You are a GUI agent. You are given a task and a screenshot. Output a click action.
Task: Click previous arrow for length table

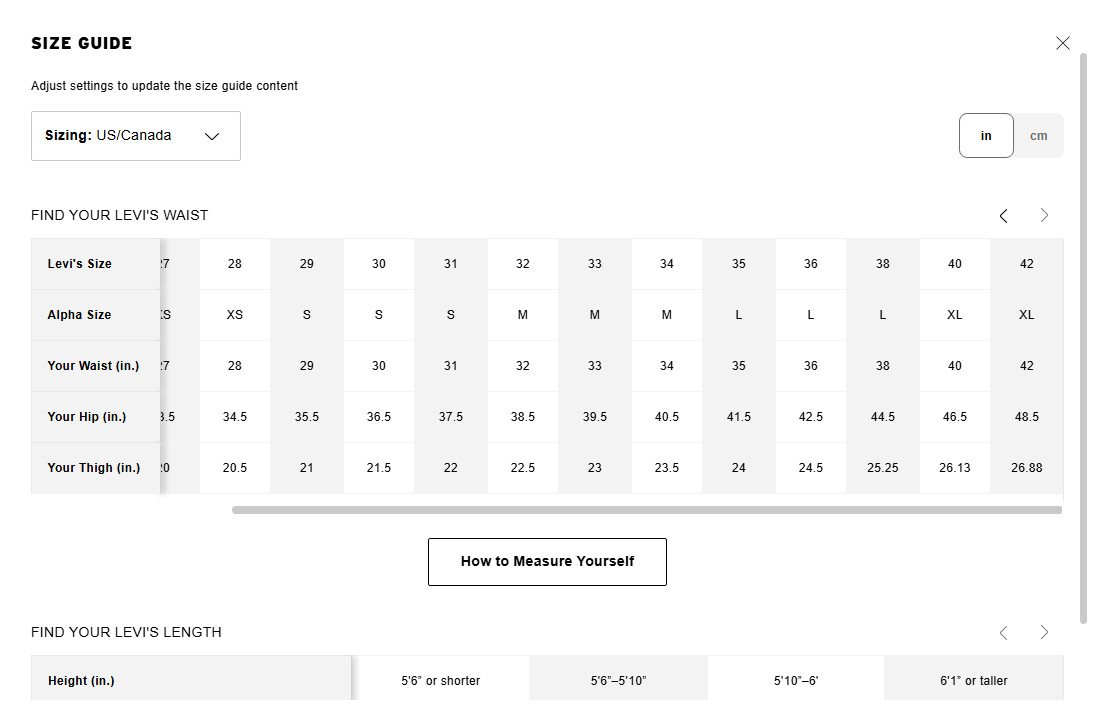pos(1004,632)
